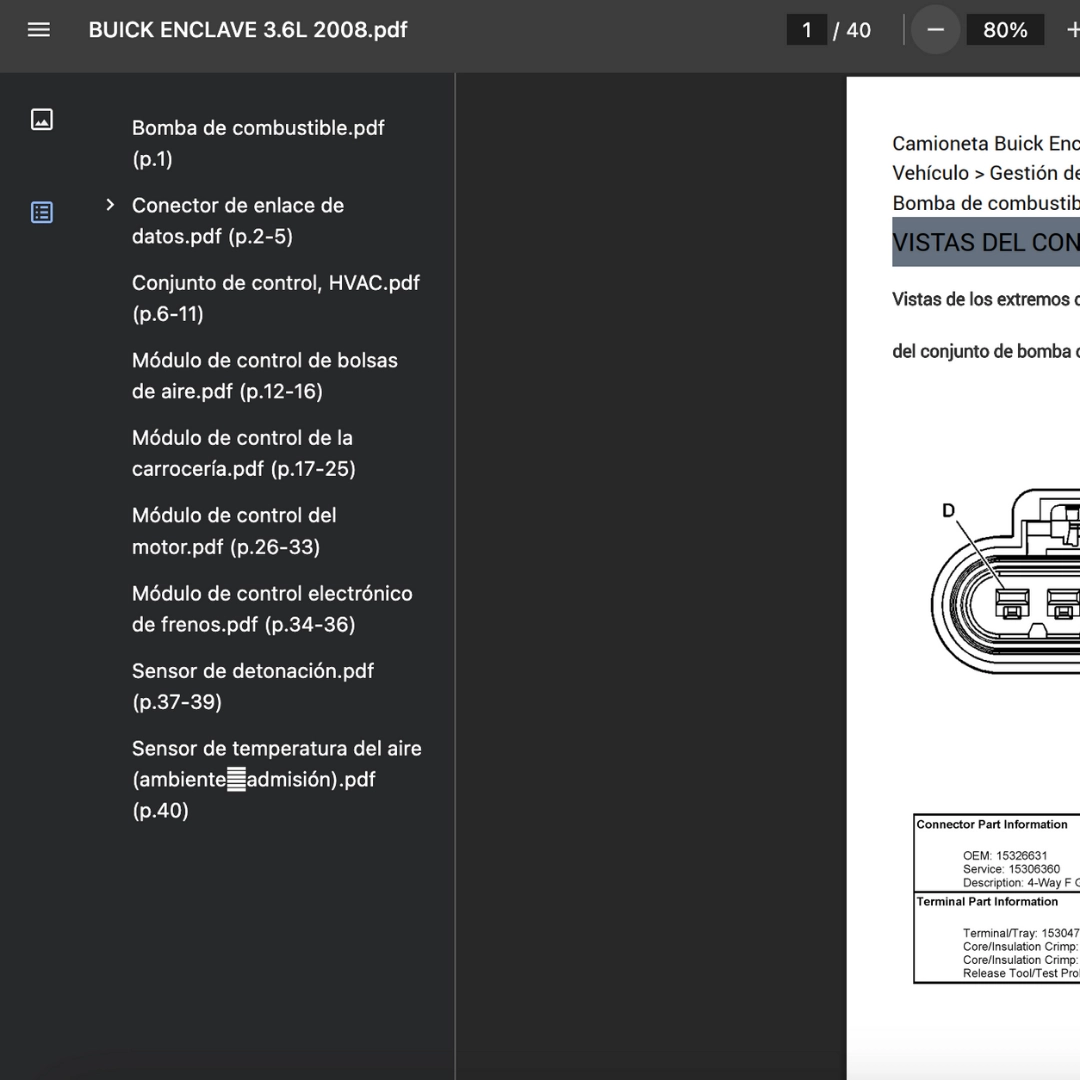Click the highlighted VISTAS DEL CON heading
The height and width of the screenshot is (1080, 1080).
point(986,242)
